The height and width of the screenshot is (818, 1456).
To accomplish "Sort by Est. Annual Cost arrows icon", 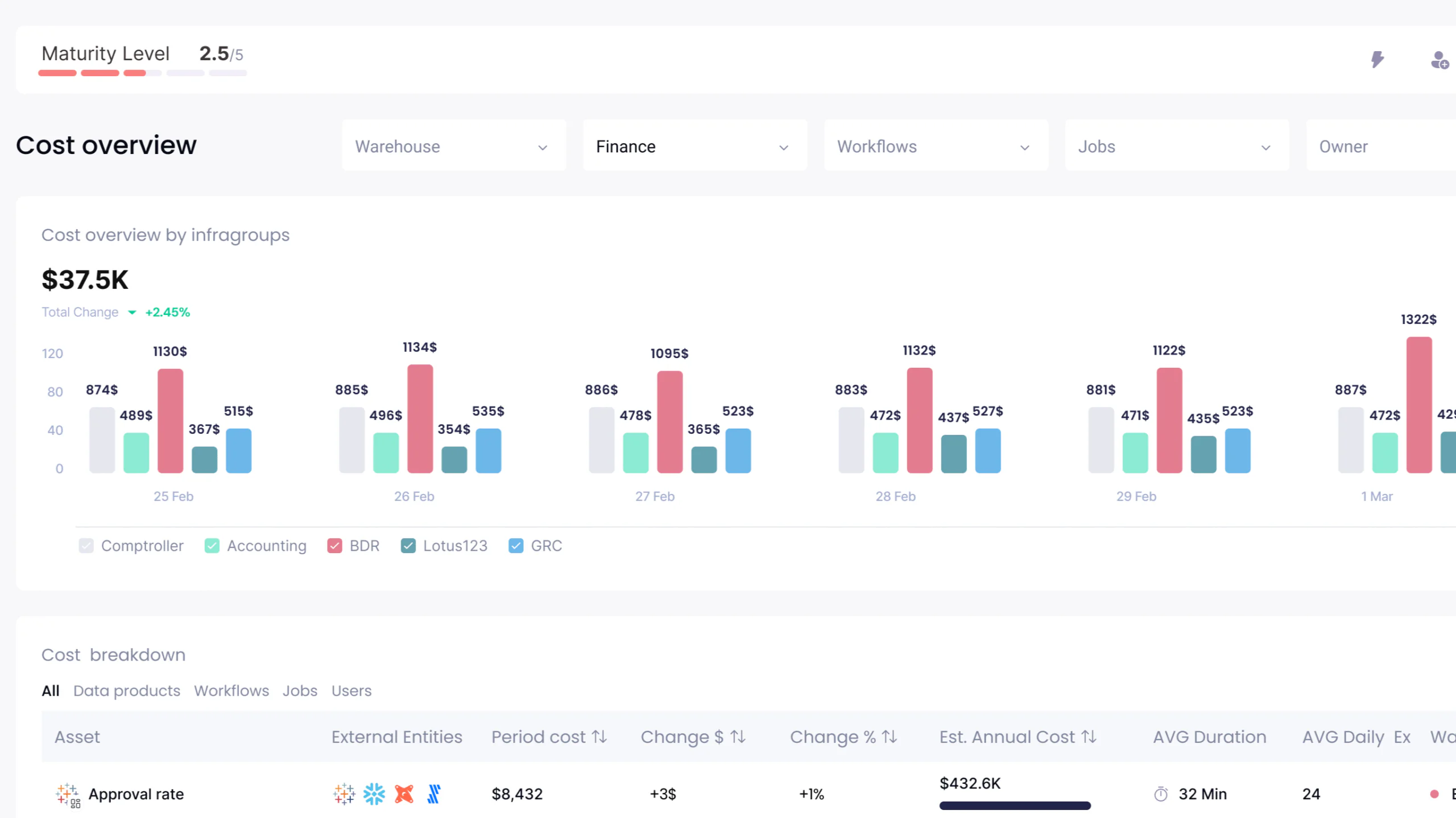I will coord(1089,737).
